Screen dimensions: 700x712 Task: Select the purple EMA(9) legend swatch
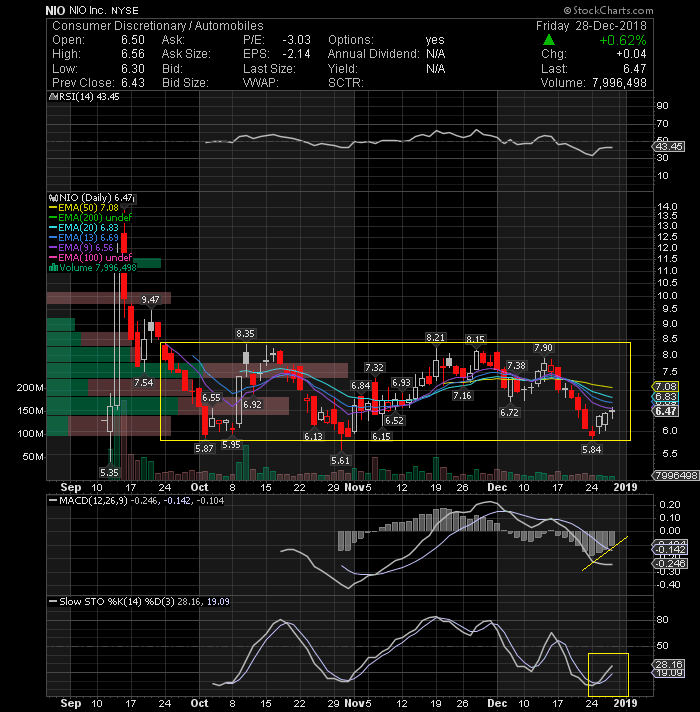53,248
